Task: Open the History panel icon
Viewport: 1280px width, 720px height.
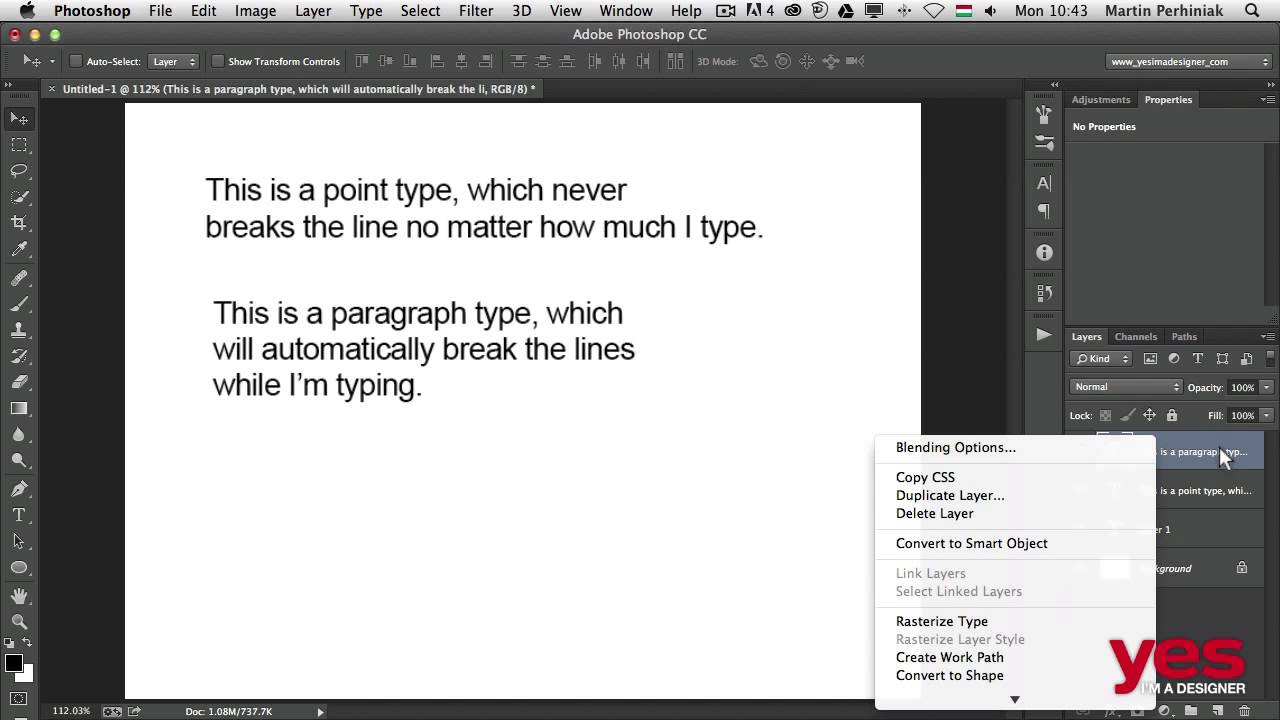Action: coord(1044,291)
